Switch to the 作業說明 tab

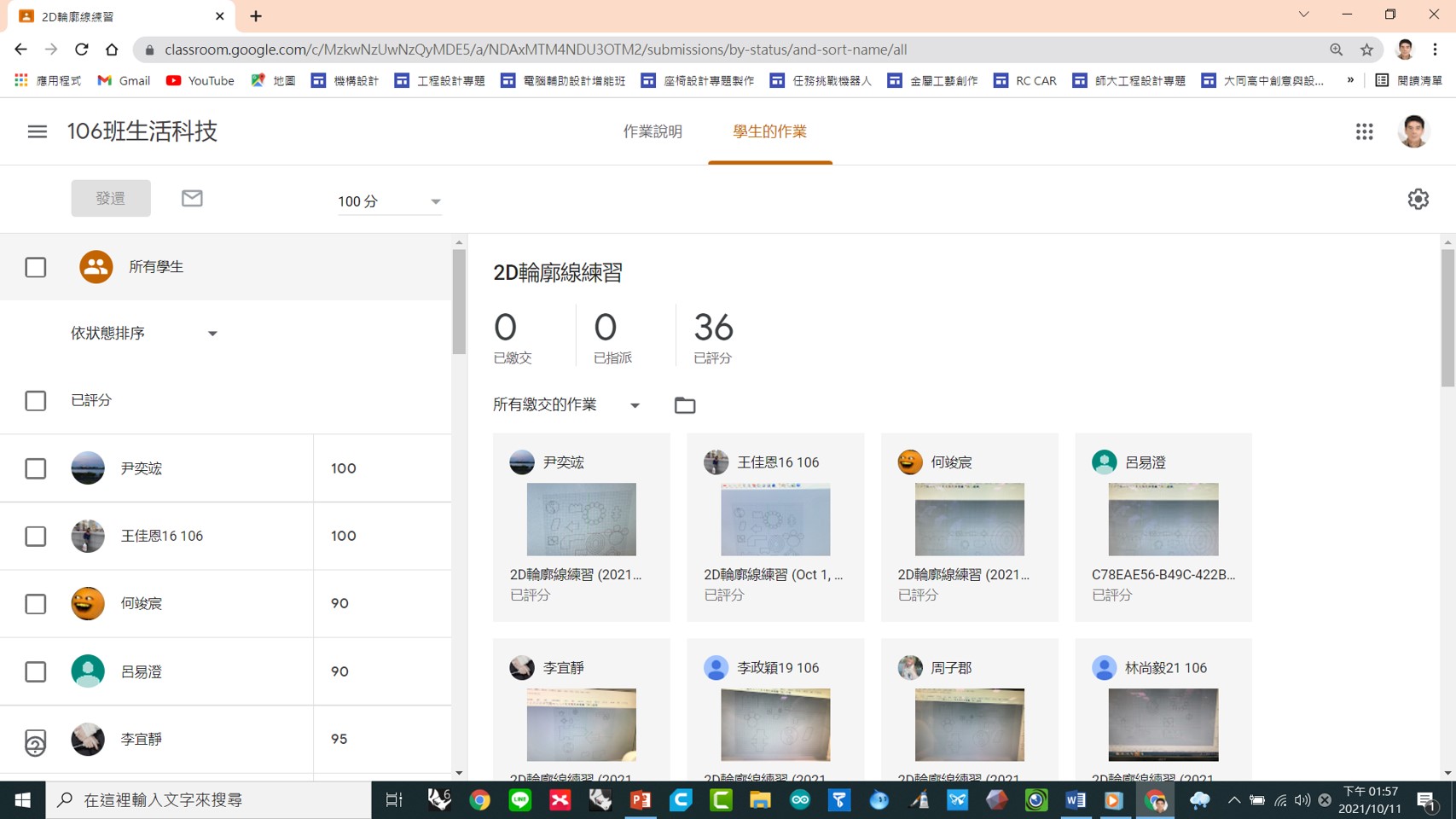click(653, 131)
